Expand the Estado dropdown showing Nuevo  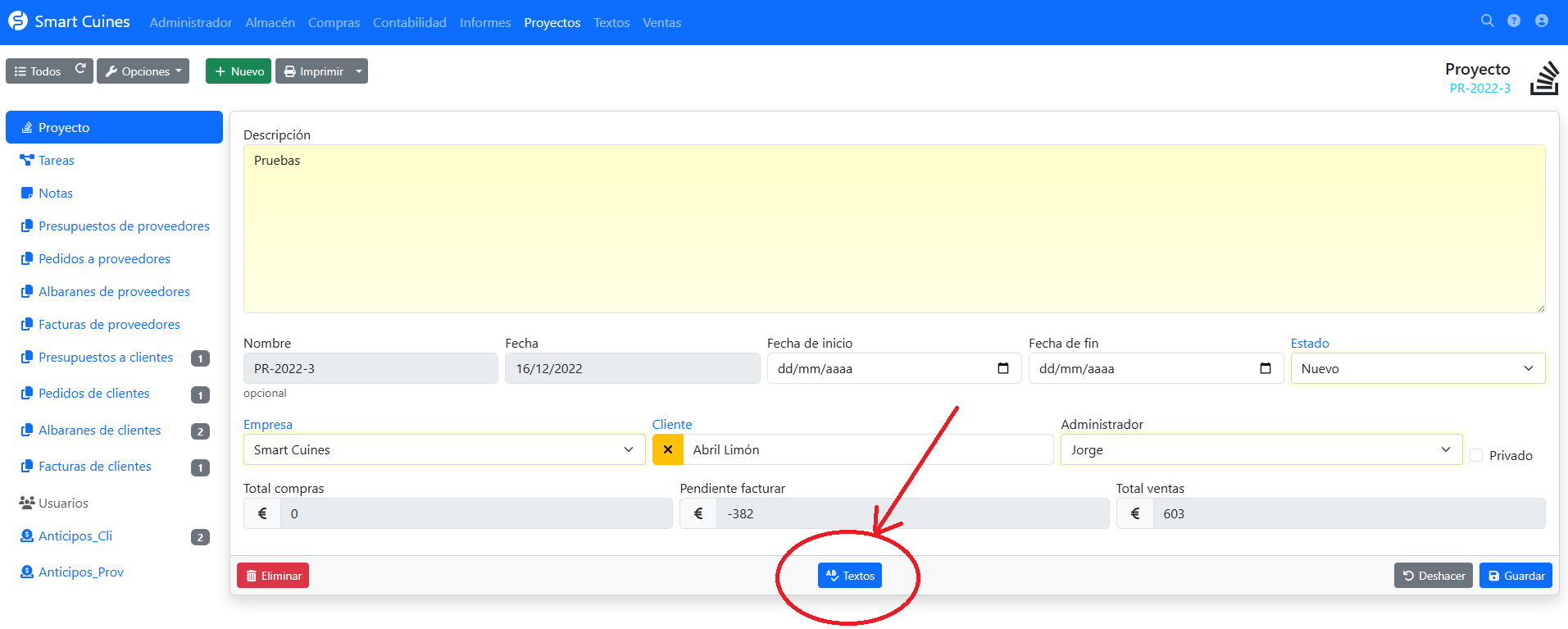click(x=1417, y=368)
